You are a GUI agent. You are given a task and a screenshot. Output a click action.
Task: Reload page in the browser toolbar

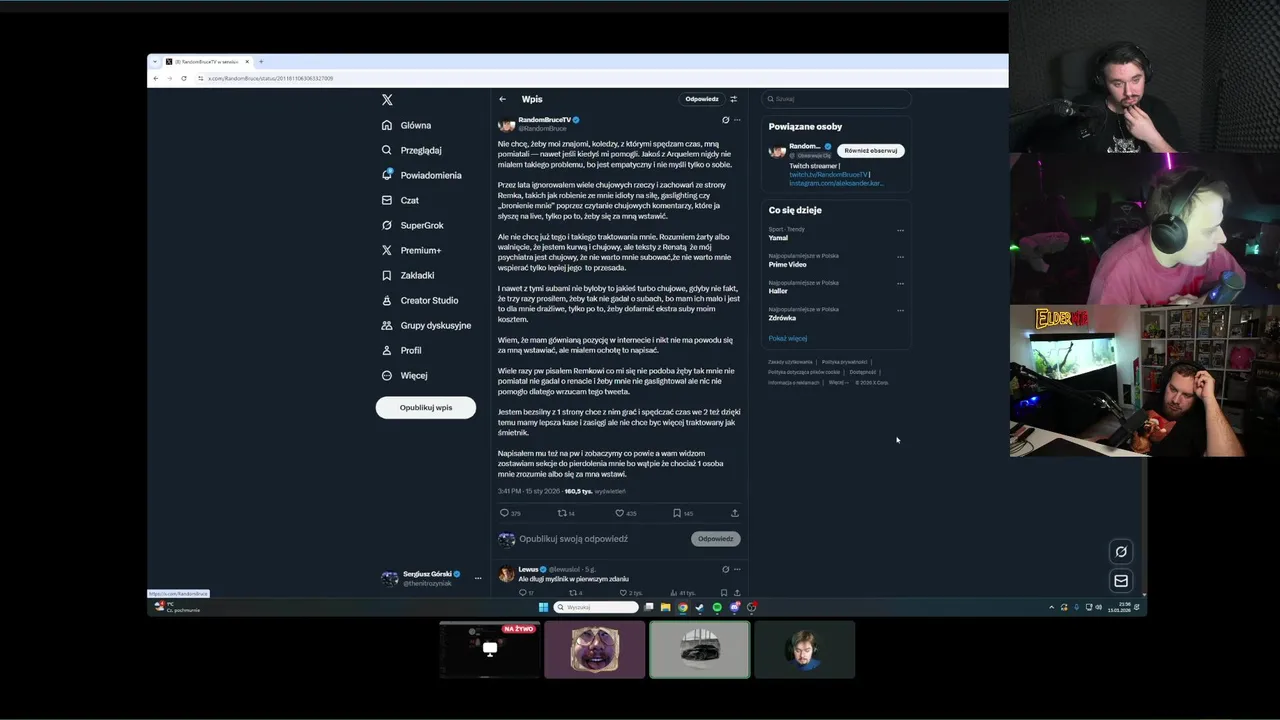point(183,78)
